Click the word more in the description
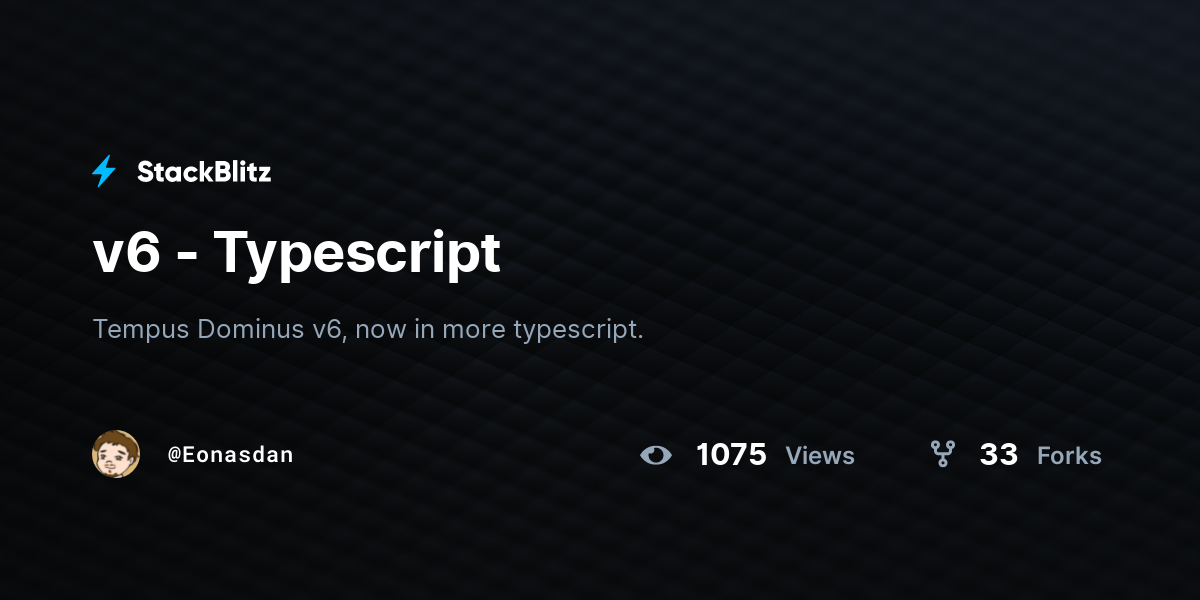Image resolution: width=1200 pixels, height=600 pixels. point(473,331)
